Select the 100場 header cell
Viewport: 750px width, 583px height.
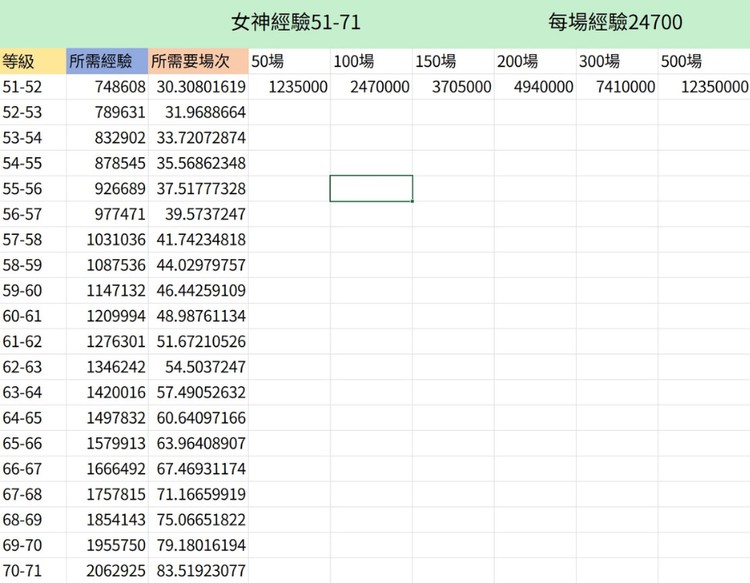(371, 61)
